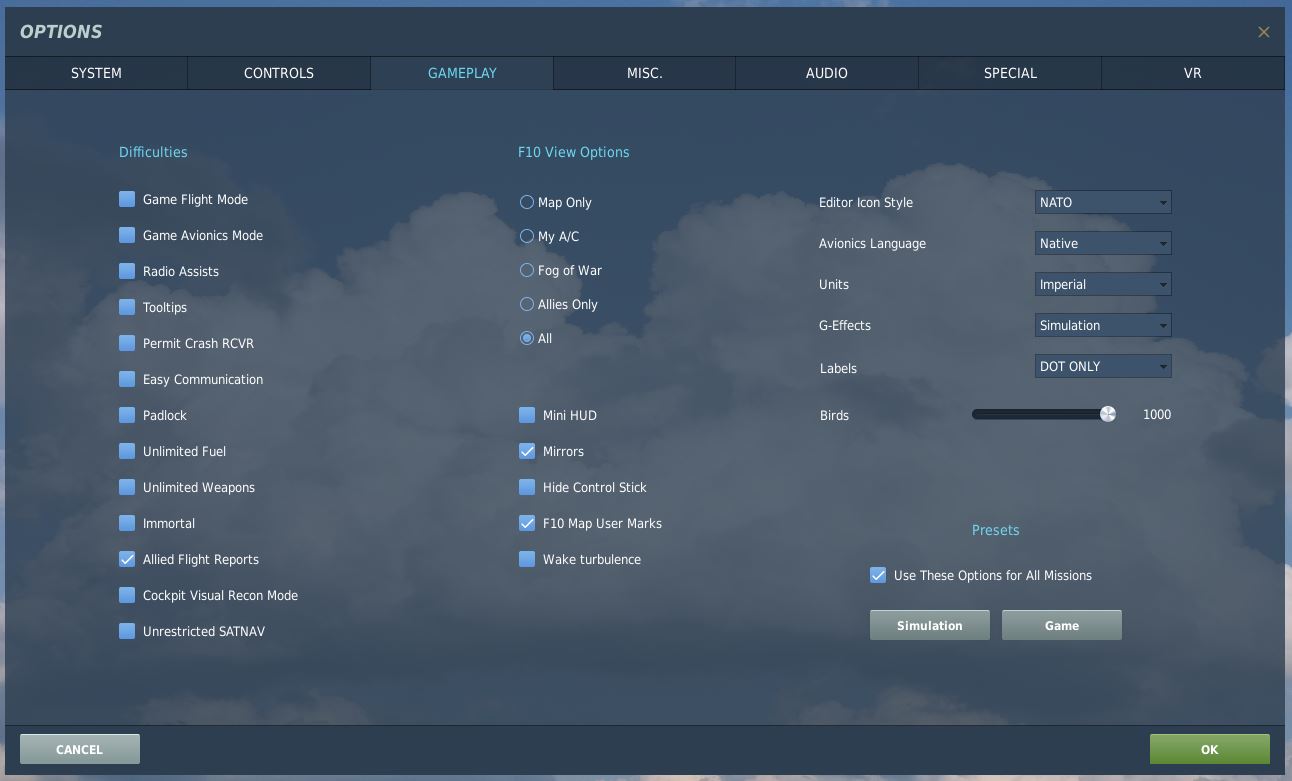This screenshot has height=781, width=1292.
Task: Pick Allies Only view option
Action: pyautogui.click(x=526, y=304)
